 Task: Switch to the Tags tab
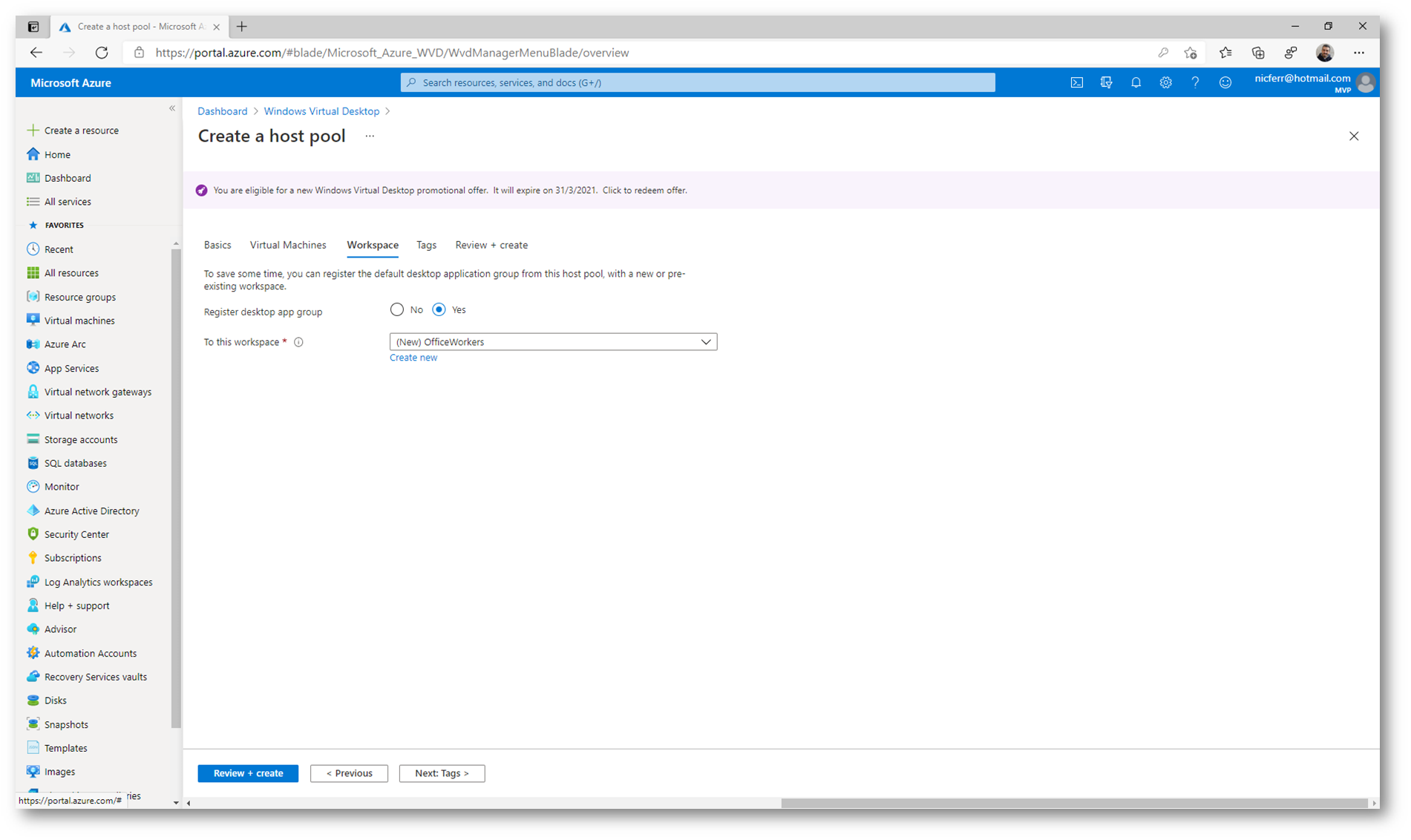pyautogui.click(x=426, y=245)
